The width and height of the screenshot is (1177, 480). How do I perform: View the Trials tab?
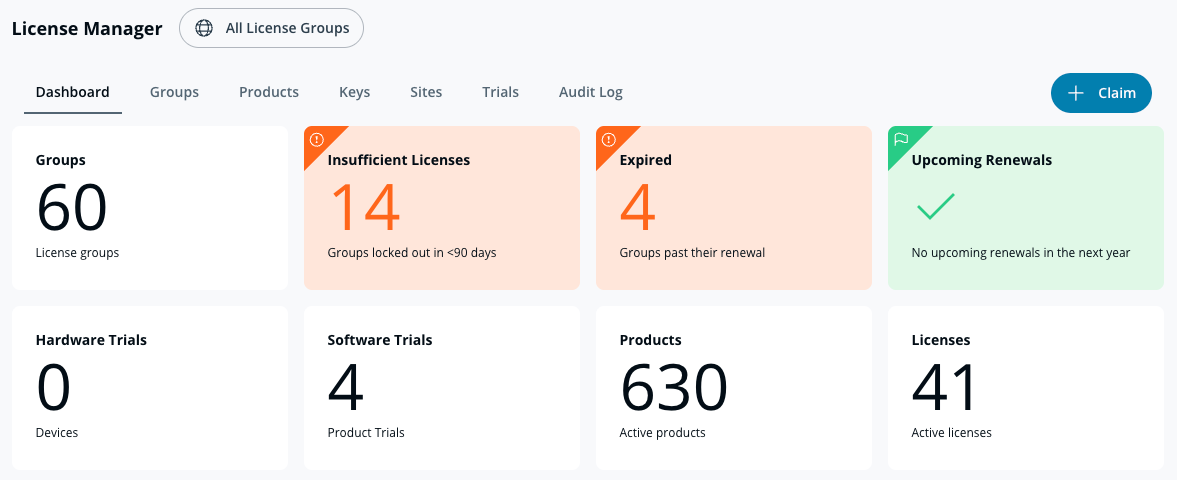500,92
